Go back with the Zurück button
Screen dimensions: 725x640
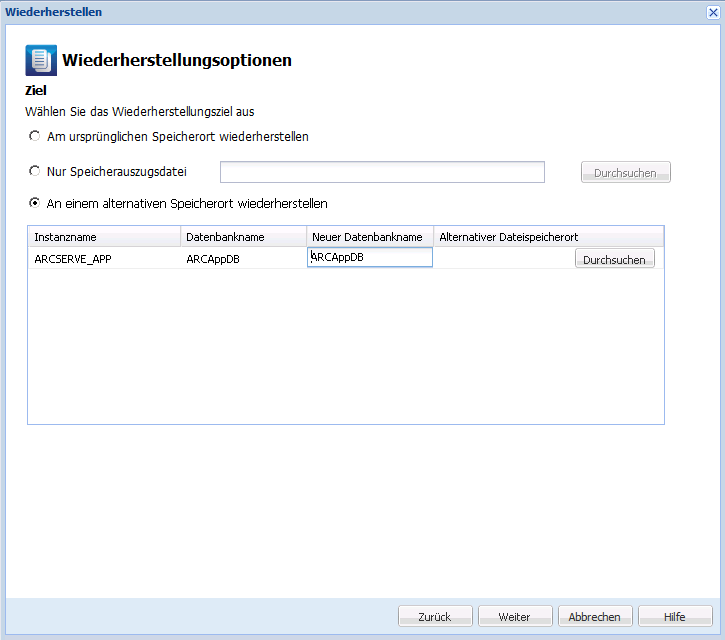coord(435,617)
